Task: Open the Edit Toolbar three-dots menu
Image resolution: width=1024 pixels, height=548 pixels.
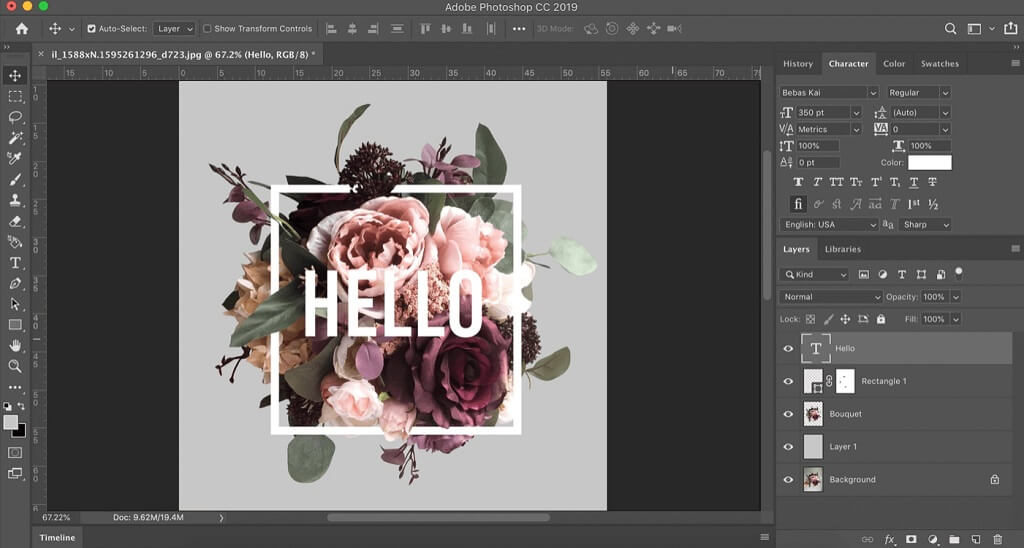Action: click(x=15, y=387)
